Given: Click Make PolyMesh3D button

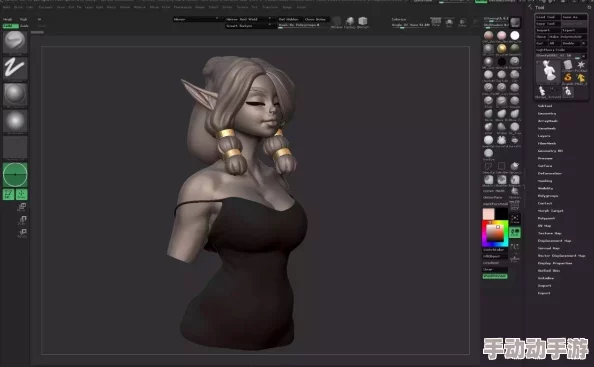Looking at the screenshot, I should pyautogui.click(x=567, y=37).
